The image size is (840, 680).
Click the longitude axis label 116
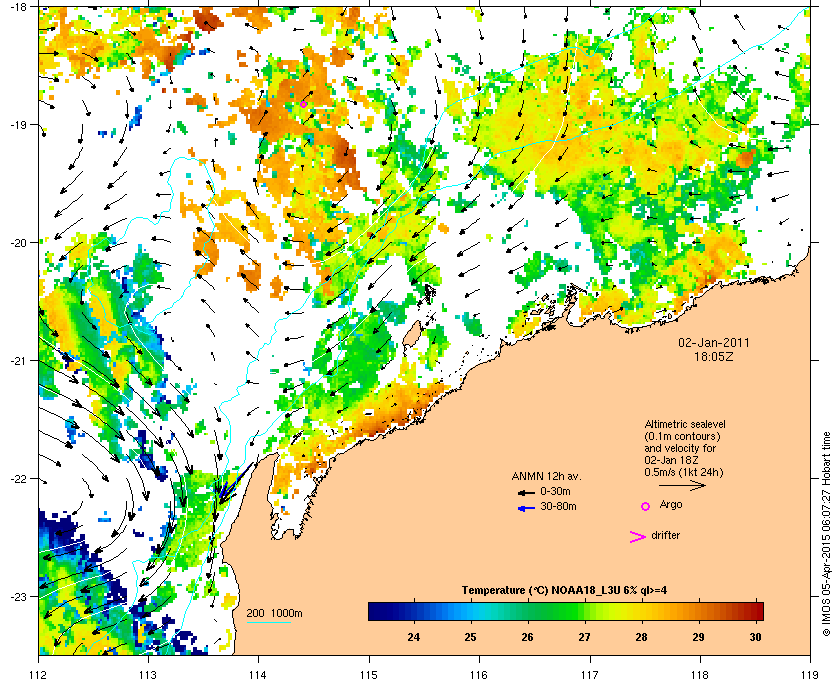[479, 675]
